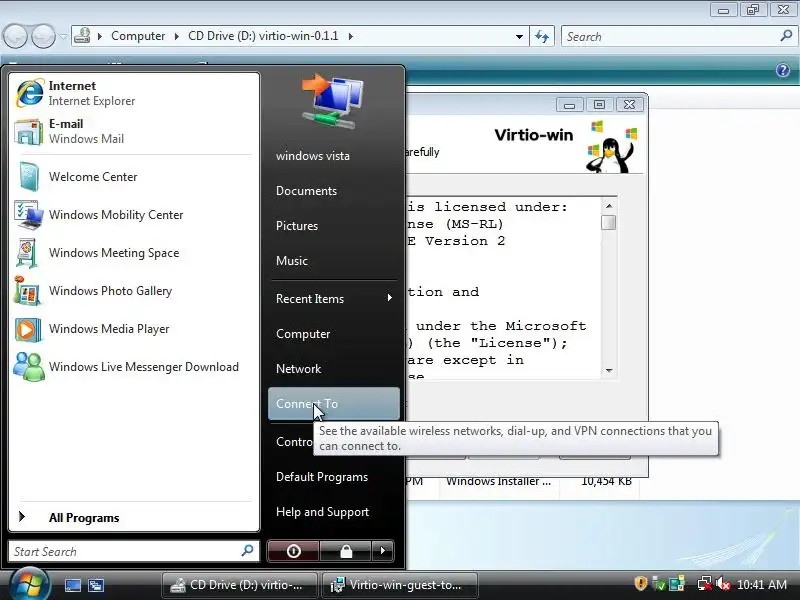Open shutdown options arrow menu
The width and height of the screenshot is (800, 600).
(x=383, y=551)
